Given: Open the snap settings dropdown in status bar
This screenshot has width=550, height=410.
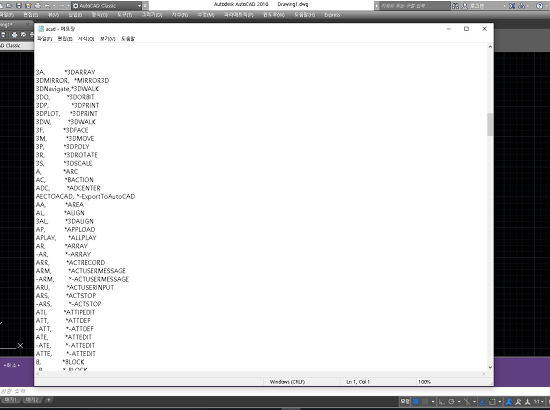Looking at the screenshot, I should coord(433,402).
